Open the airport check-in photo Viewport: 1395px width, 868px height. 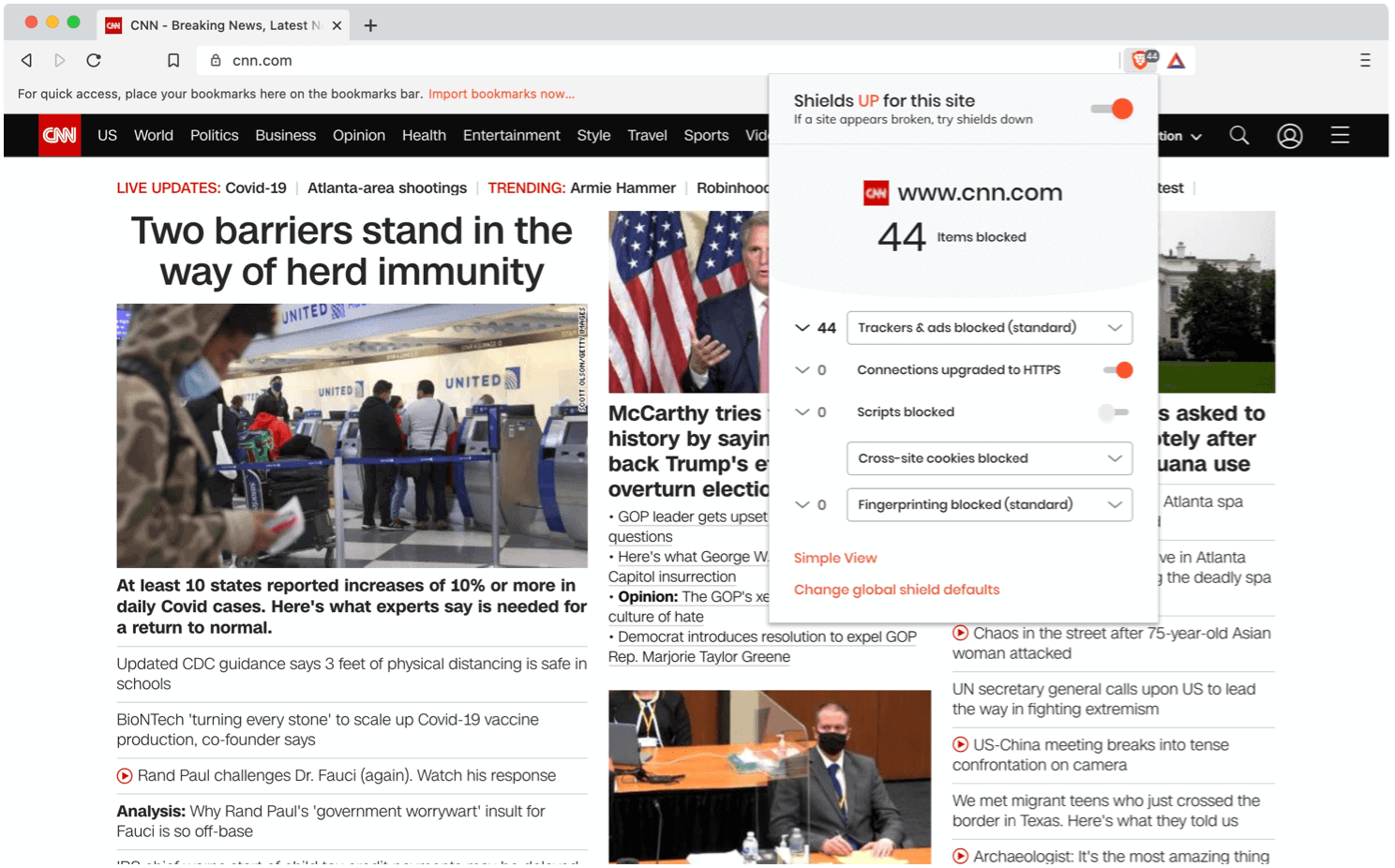pyautogui.click(x=352, y=435)
